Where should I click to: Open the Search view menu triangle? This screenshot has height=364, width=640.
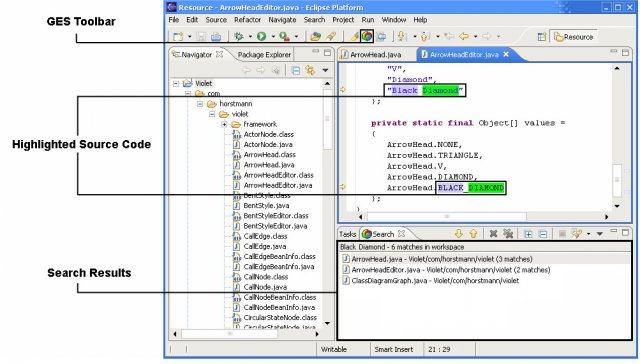(x=600, y=234)
